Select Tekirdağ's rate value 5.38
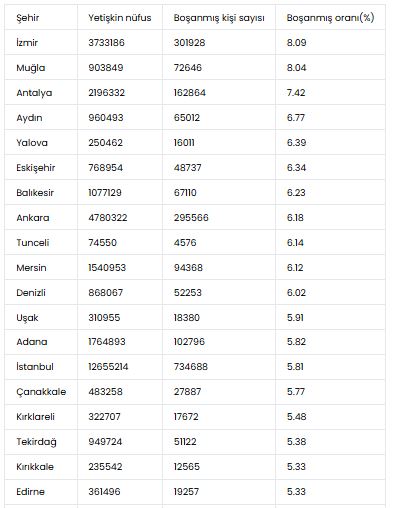Screen dimensions: 393x508 point(296,442)
